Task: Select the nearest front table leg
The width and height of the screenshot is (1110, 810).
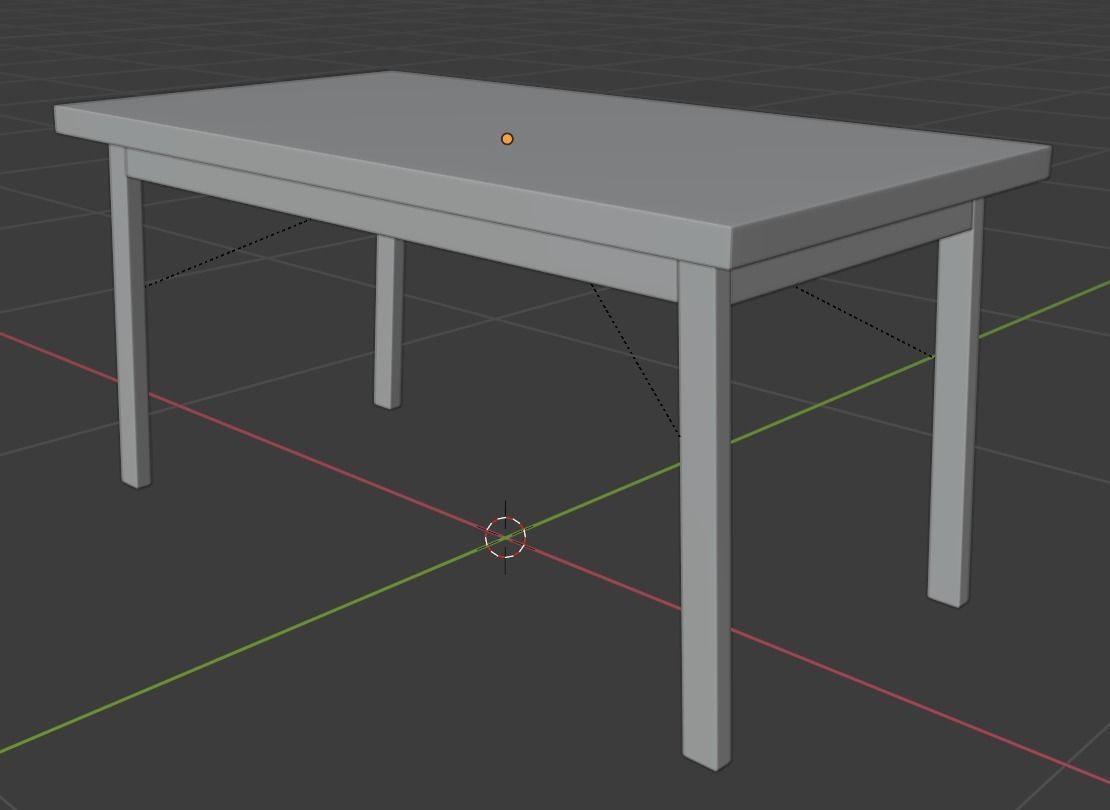Action: 705,517
